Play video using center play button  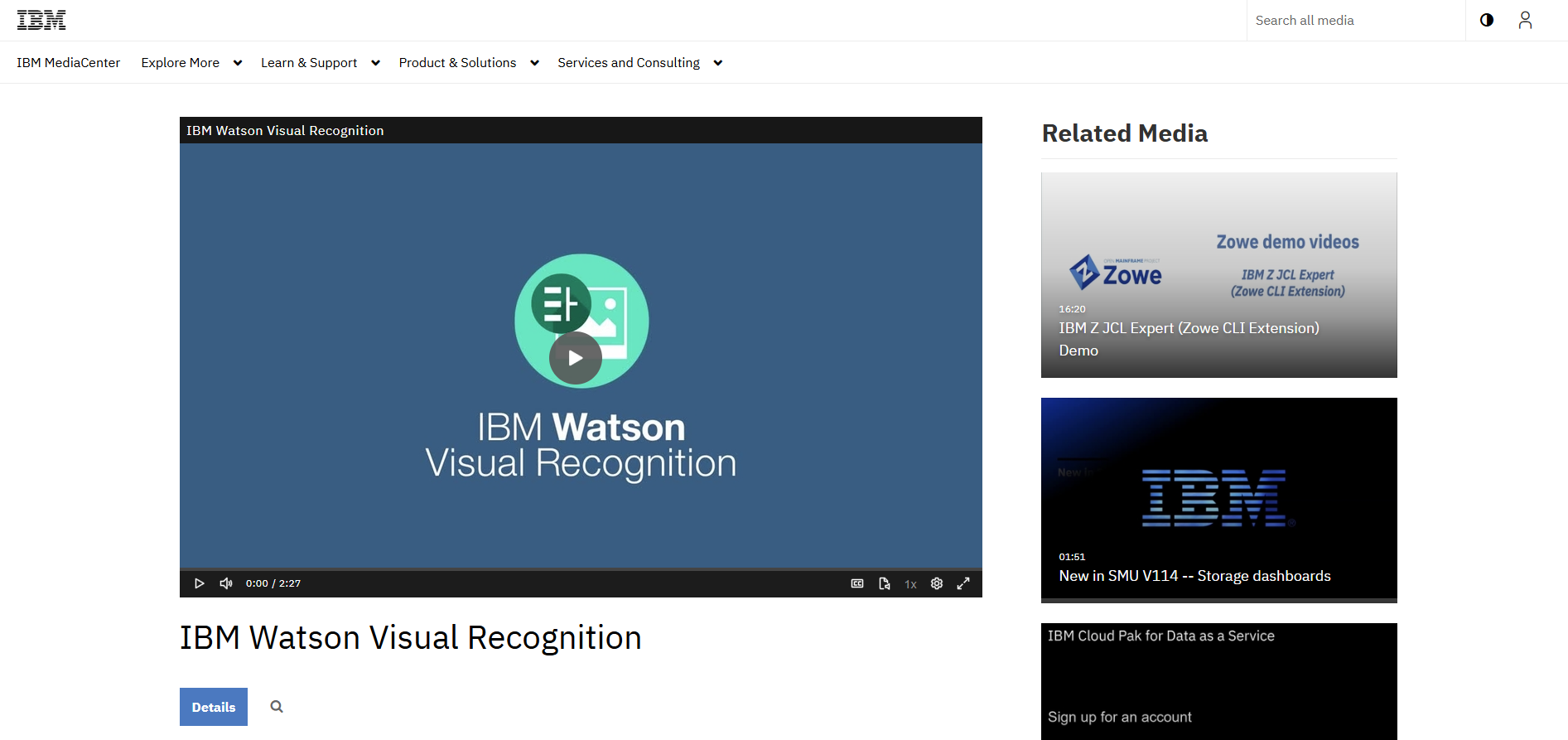tap(576, 358)
